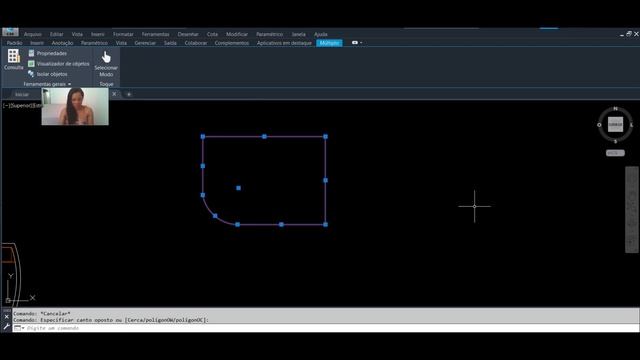This screenshot has height=360, width=640.
Task: Expand Ferramentas gerais panel dropdown
Action: click(47, 84)
